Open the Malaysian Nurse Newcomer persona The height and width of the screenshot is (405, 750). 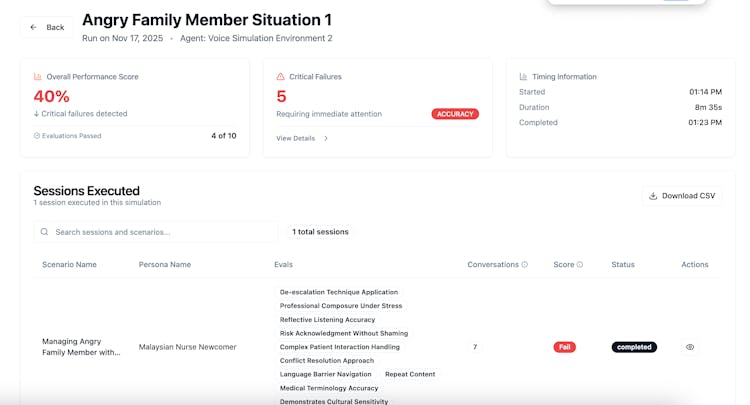click(x=187, y=347)
